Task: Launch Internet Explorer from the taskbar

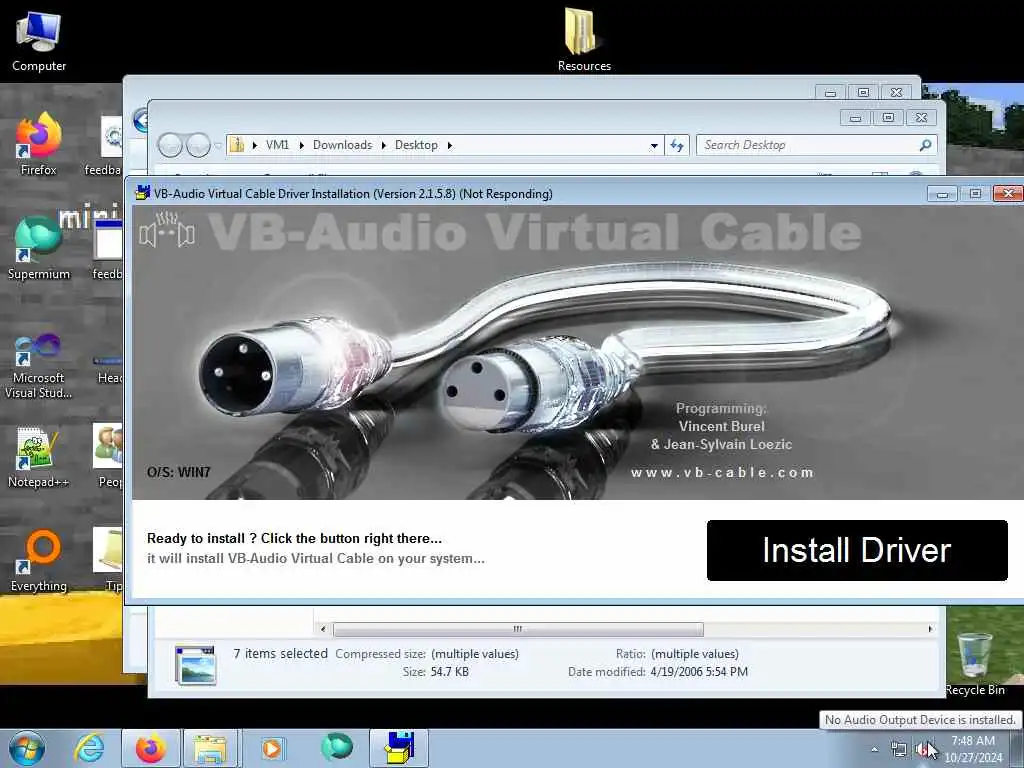Action: click(89, 748)
